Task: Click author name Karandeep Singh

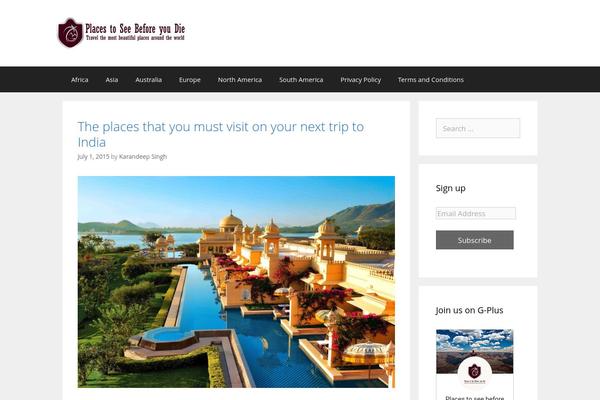Action: coord(143,157)
